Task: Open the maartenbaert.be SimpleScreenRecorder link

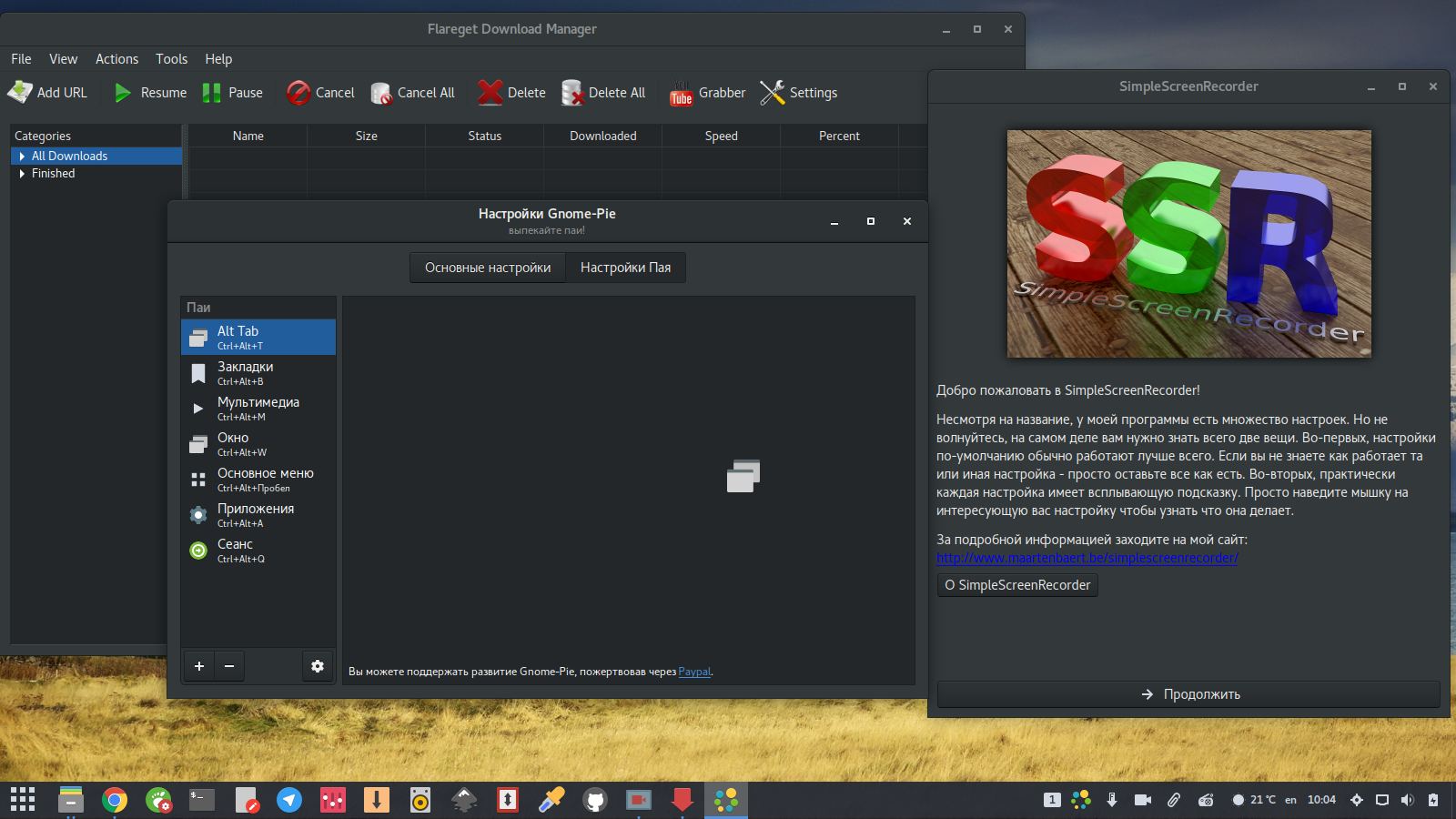Action: tap(1087, 558)
